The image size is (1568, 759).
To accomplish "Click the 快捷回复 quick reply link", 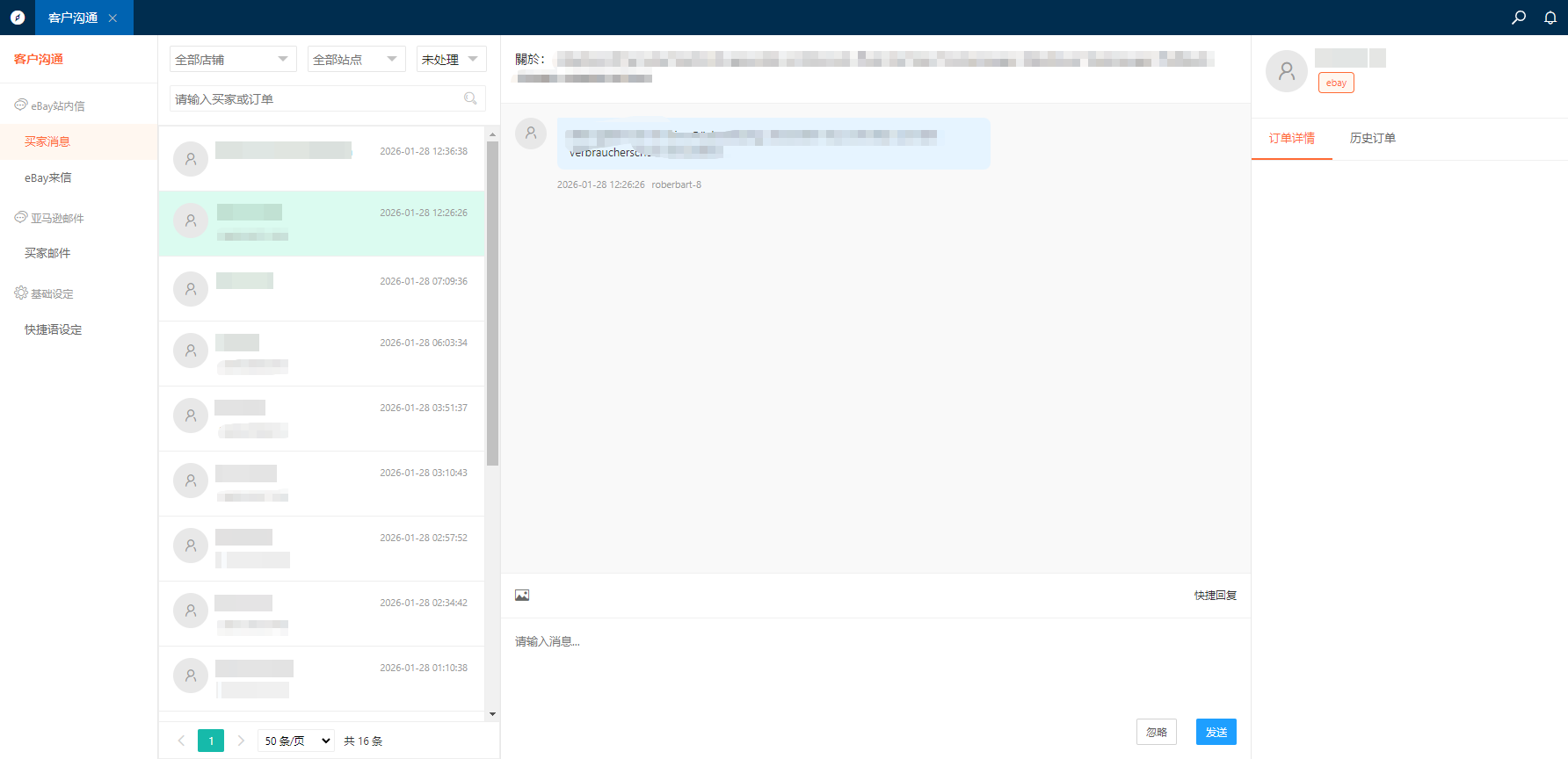I will [x=1215, y=596].
